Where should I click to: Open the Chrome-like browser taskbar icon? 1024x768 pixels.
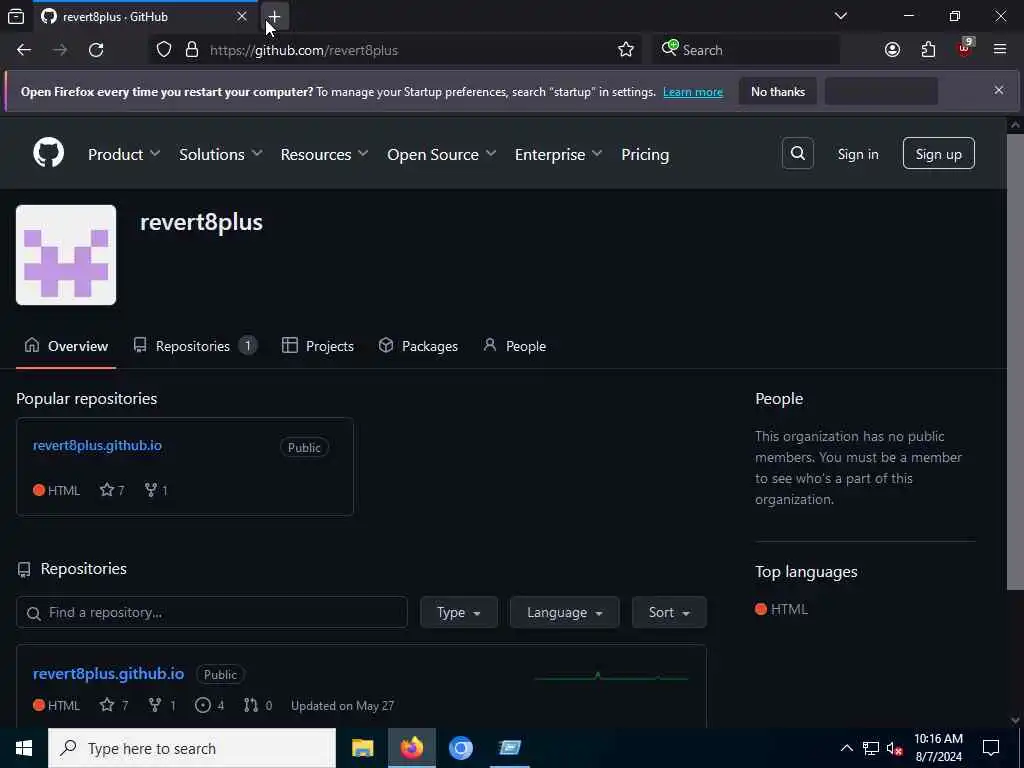461,748
